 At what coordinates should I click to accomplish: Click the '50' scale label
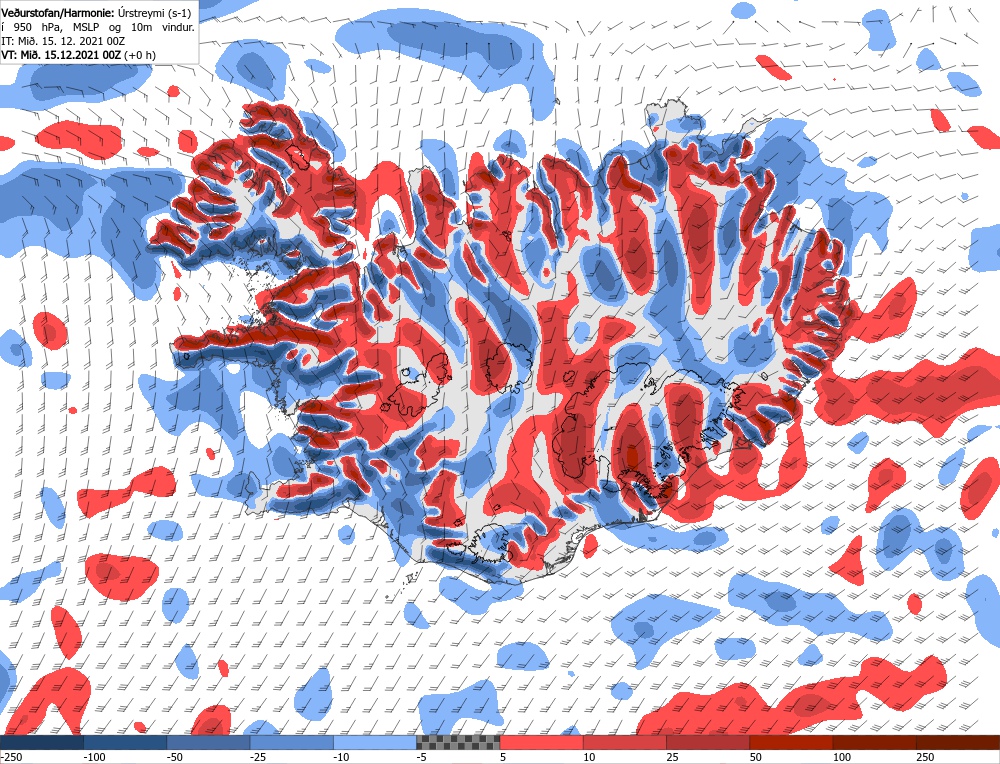755,757
